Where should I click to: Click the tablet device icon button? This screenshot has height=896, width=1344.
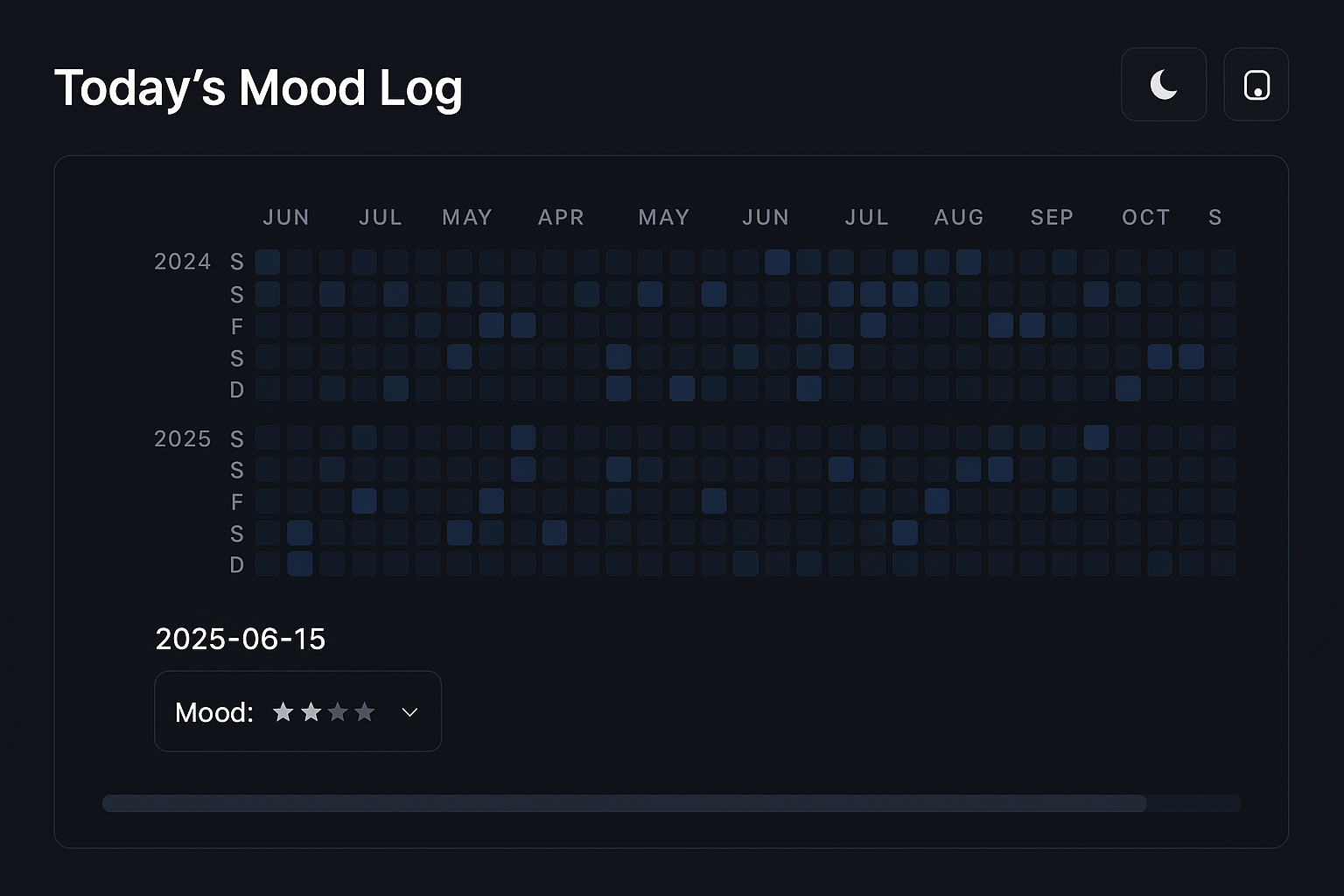pos(1256,85)
